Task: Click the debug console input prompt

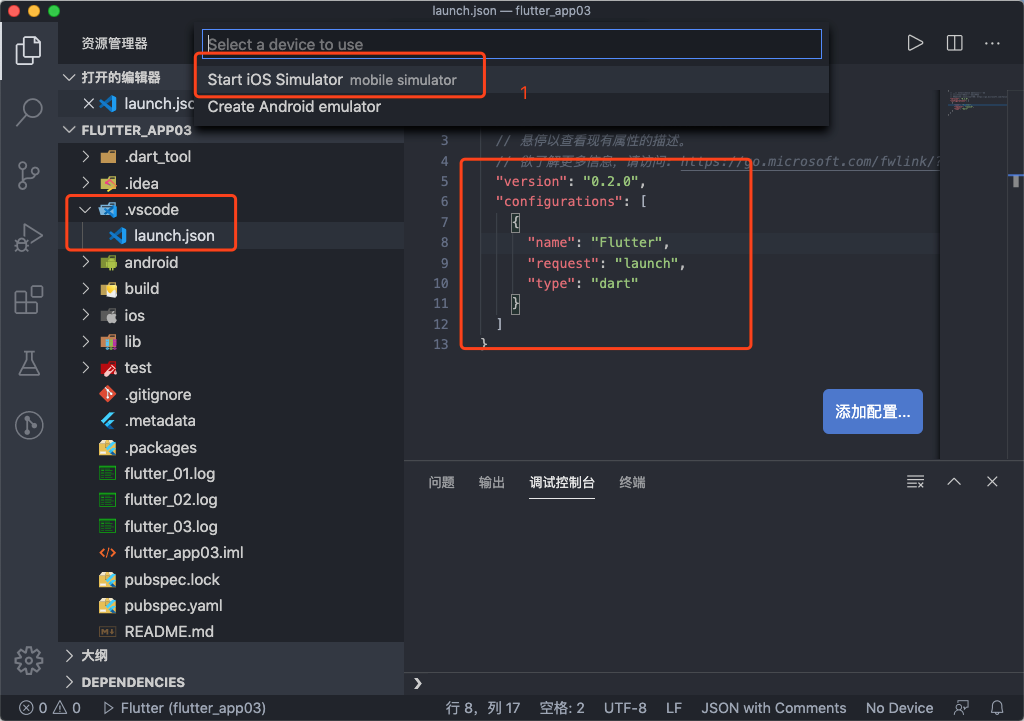Action: pyautogui.click(x=714, y=683)
